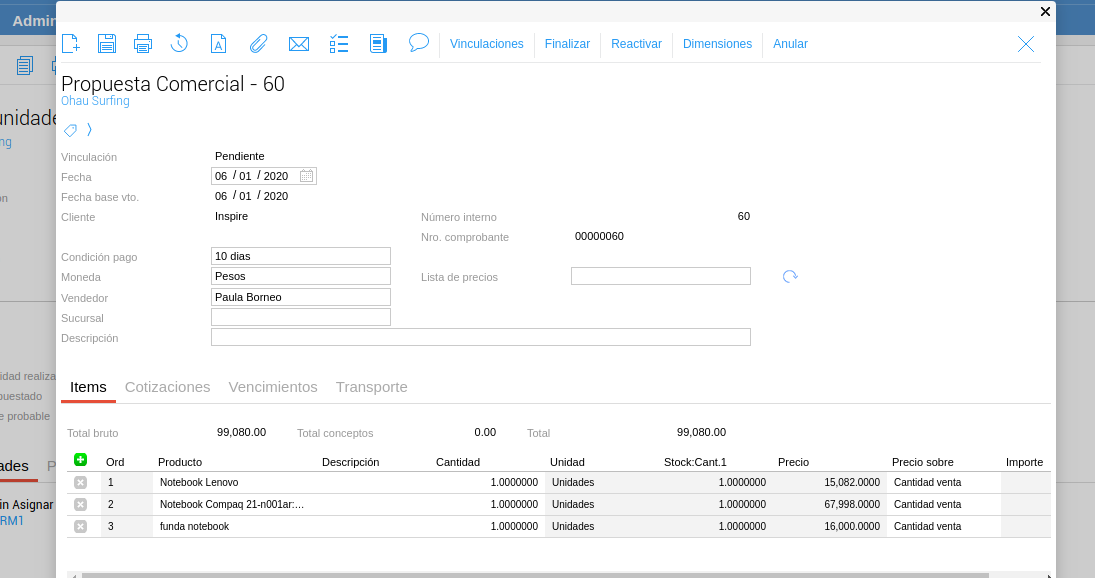Focus the Descripción input field
This screenshot has height=578, width=1095.
tap(480, 337)
